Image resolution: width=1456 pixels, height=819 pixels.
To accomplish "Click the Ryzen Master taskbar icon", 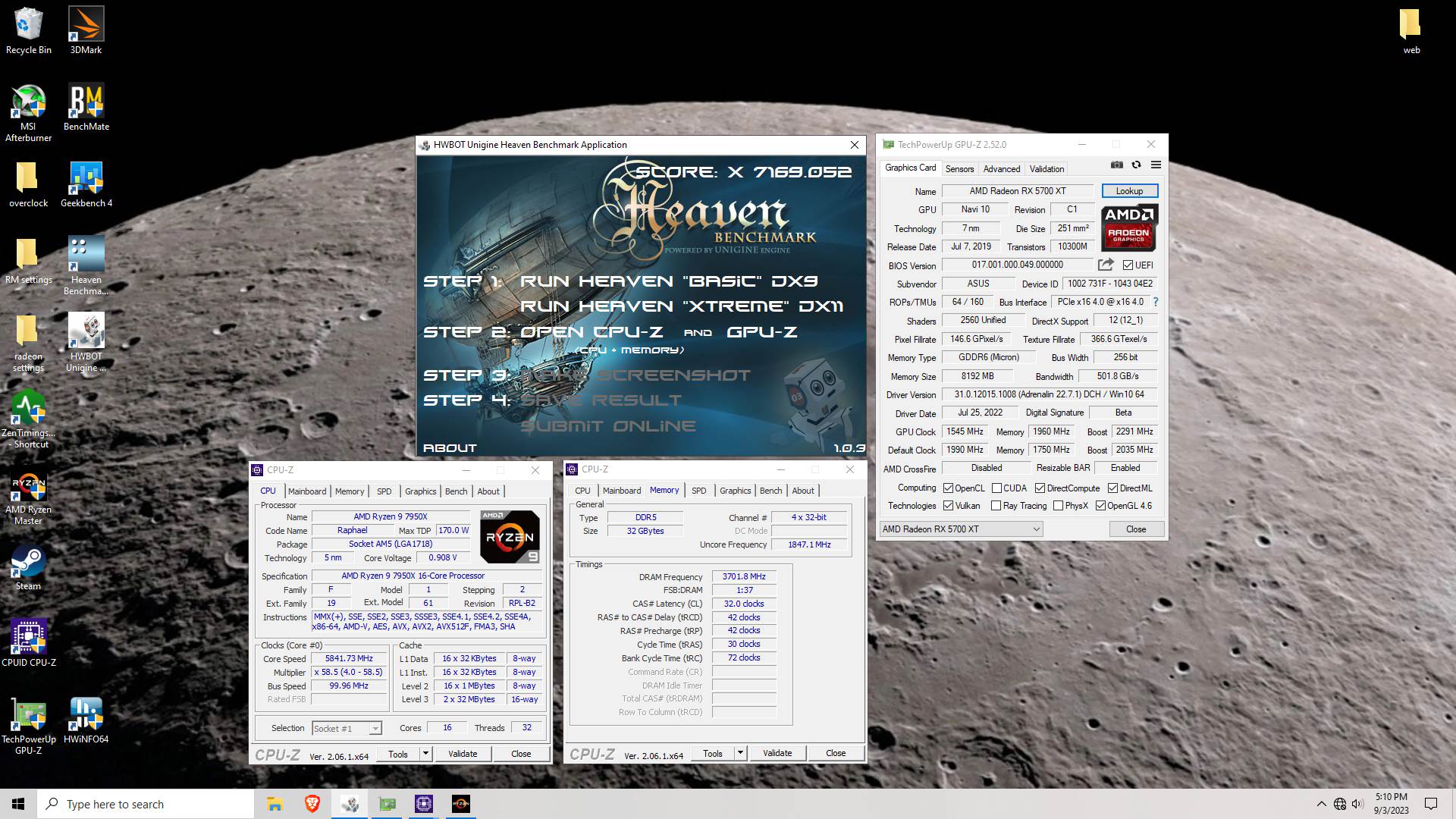I will coord(460,804).
